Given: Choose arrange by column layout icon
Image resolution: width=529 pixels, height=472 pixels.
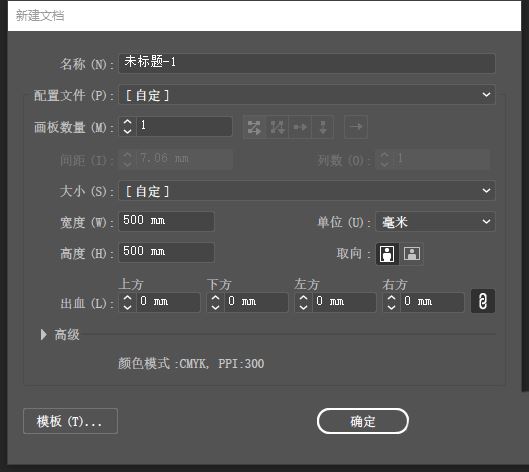Looking at the screenshot, I should pos(323,127).
